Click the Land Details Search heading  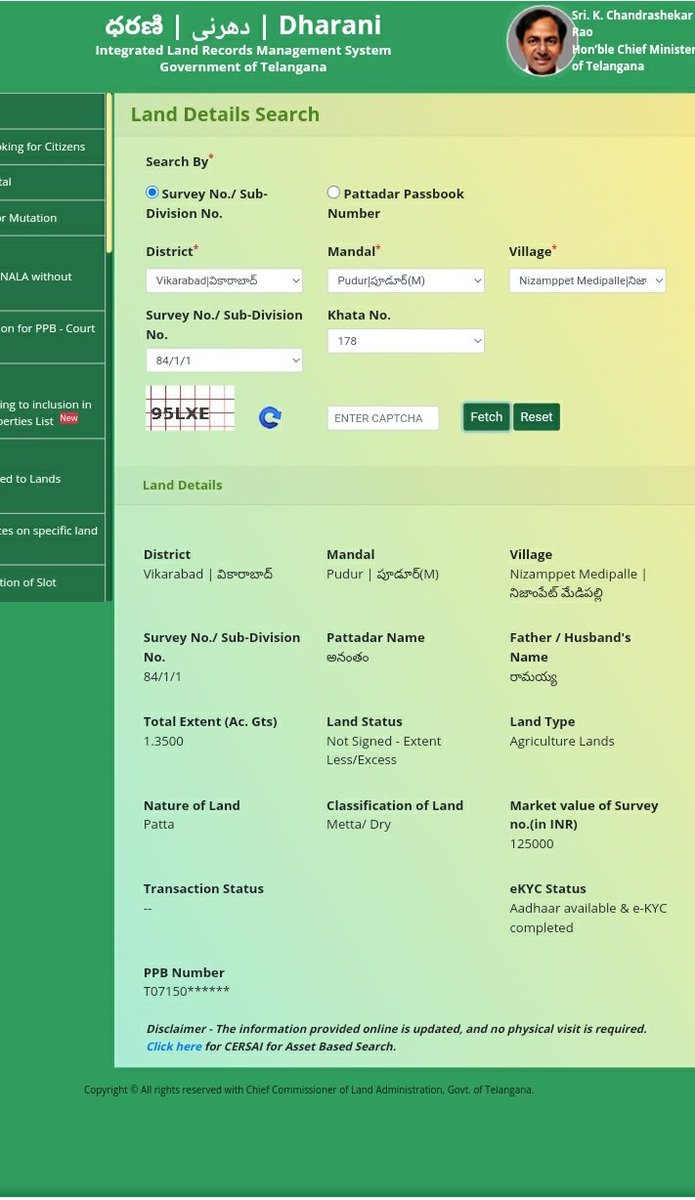[x=225, y=114]
